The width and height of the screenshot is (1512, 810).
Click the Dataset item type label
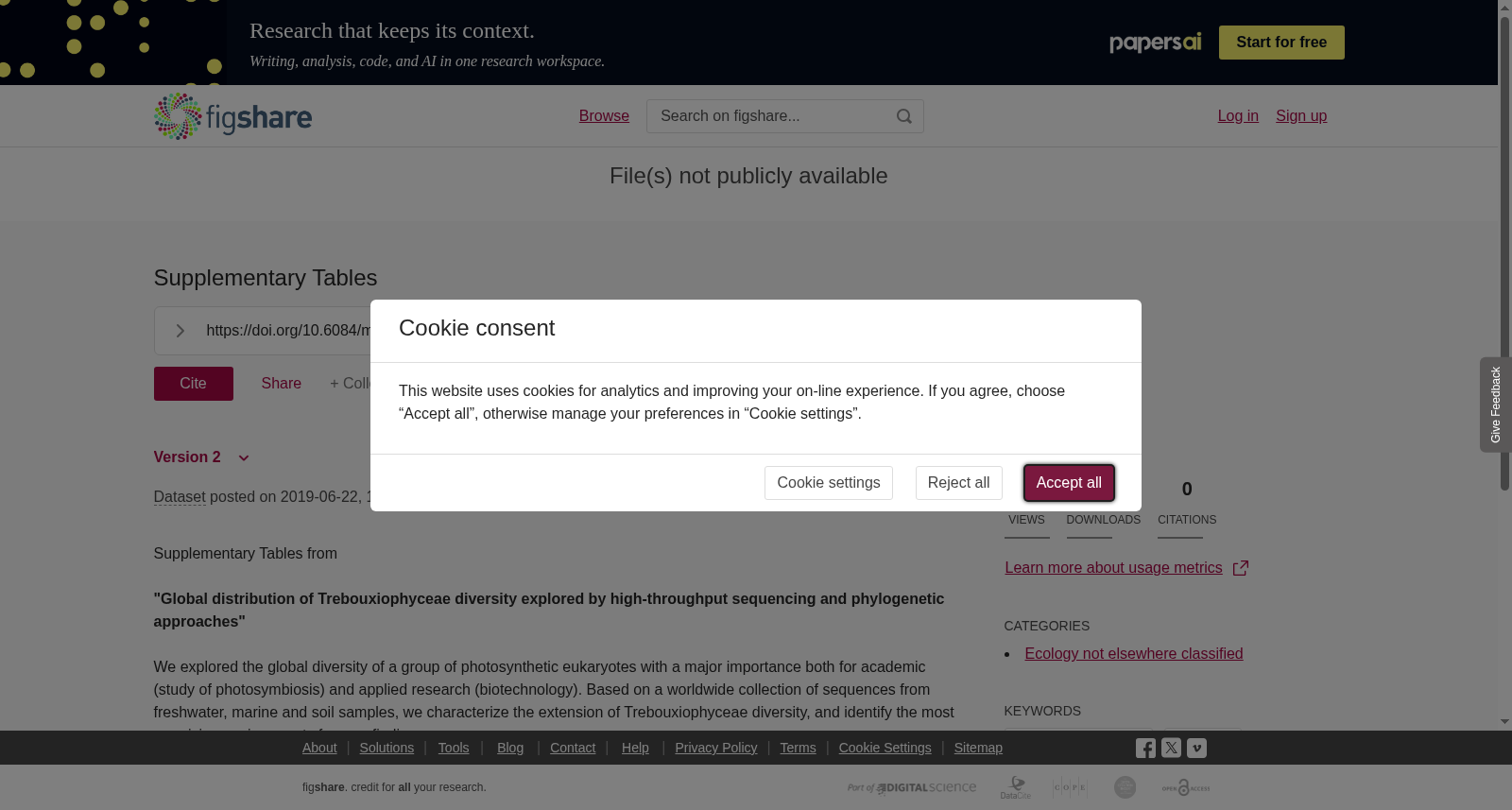click(x=180, y=497)
